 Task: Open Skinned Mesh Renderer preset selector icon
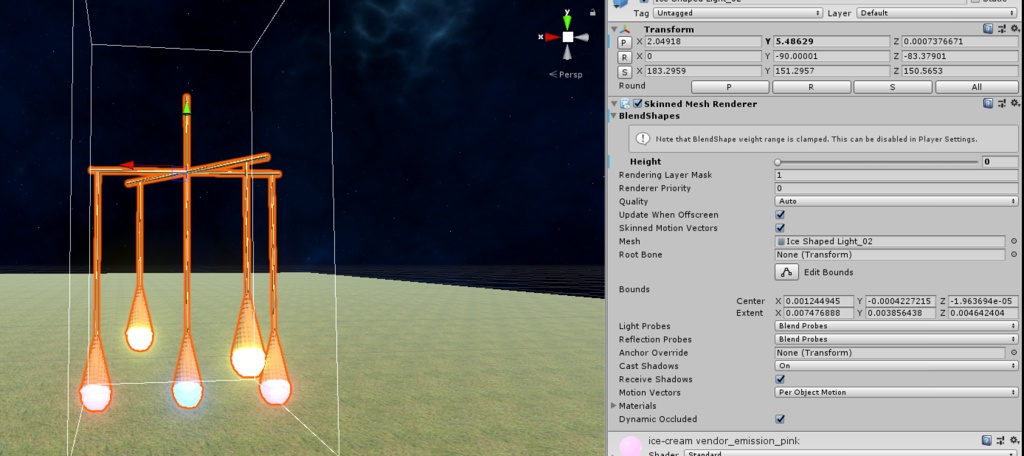1002,103
